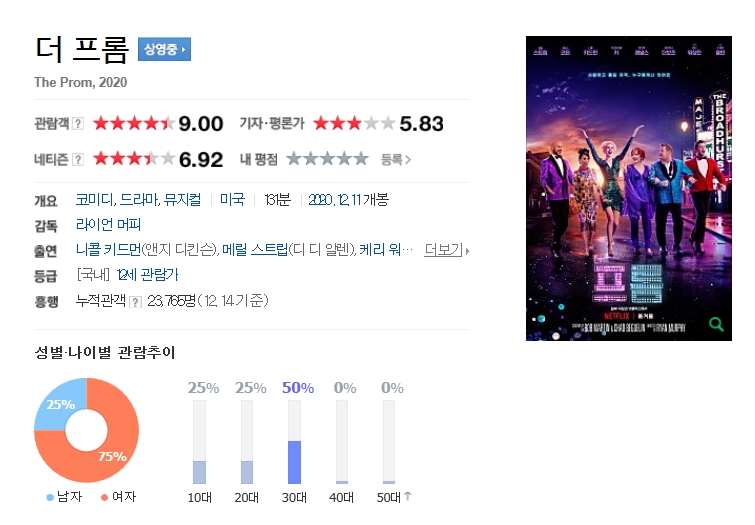Open the 미국 country link

[x=232, y=199]
